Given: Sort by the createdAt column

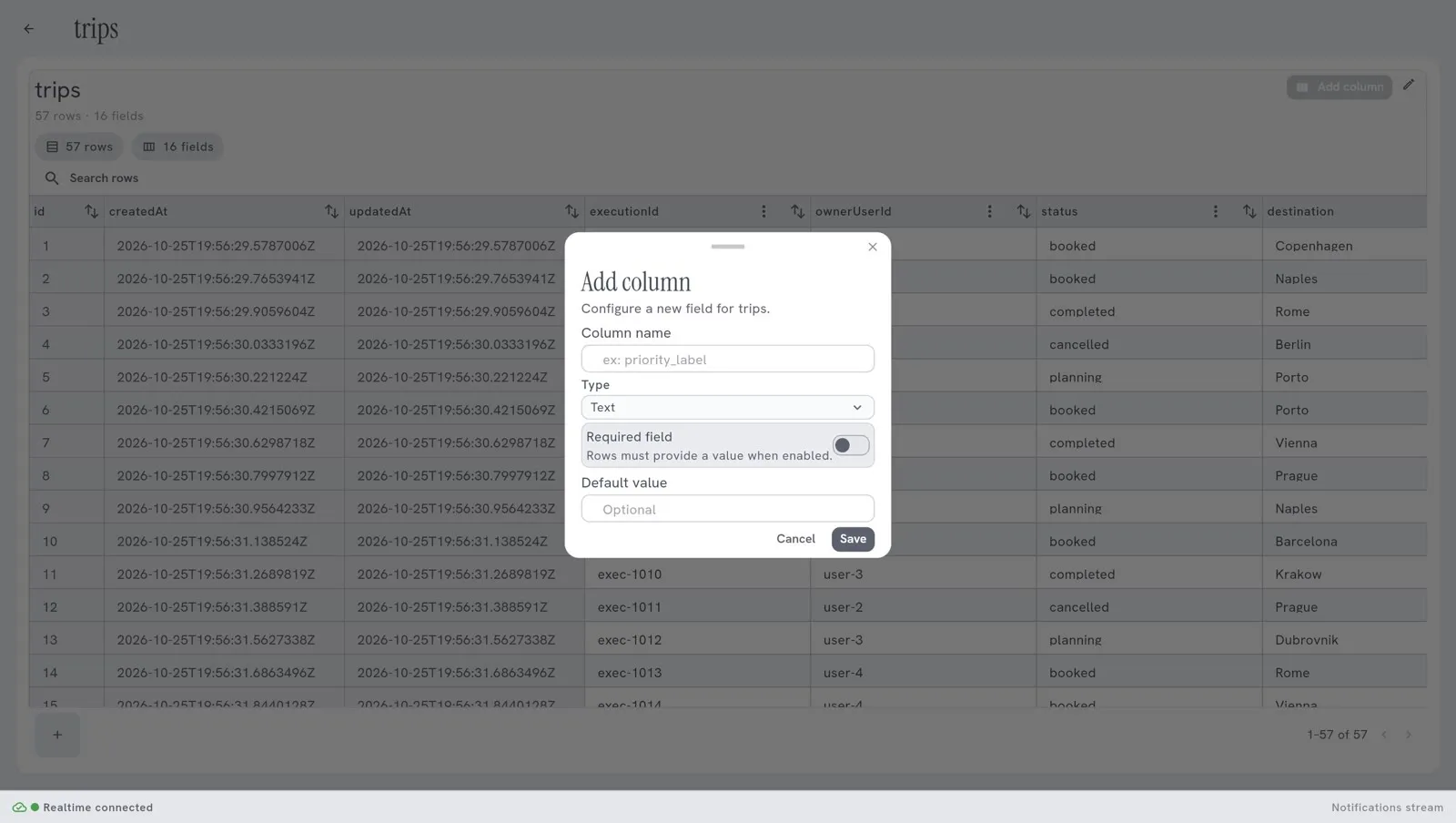Looking at the screenshot, I should tap(331, 211).
